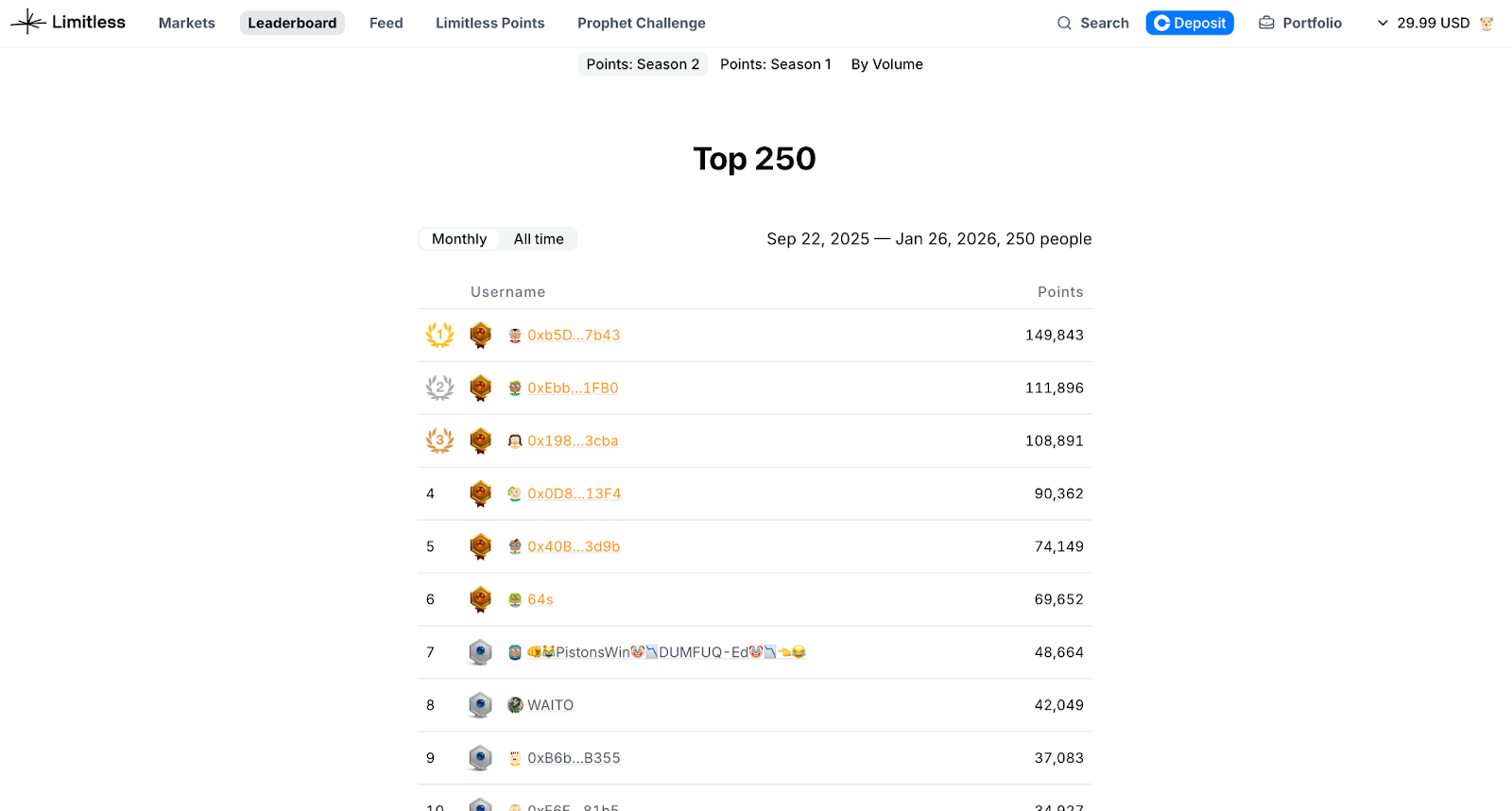Viewport: 1512px width, 811px height.
Task: Switch leaderboard to Monthly view
Action: click(459, 239)
